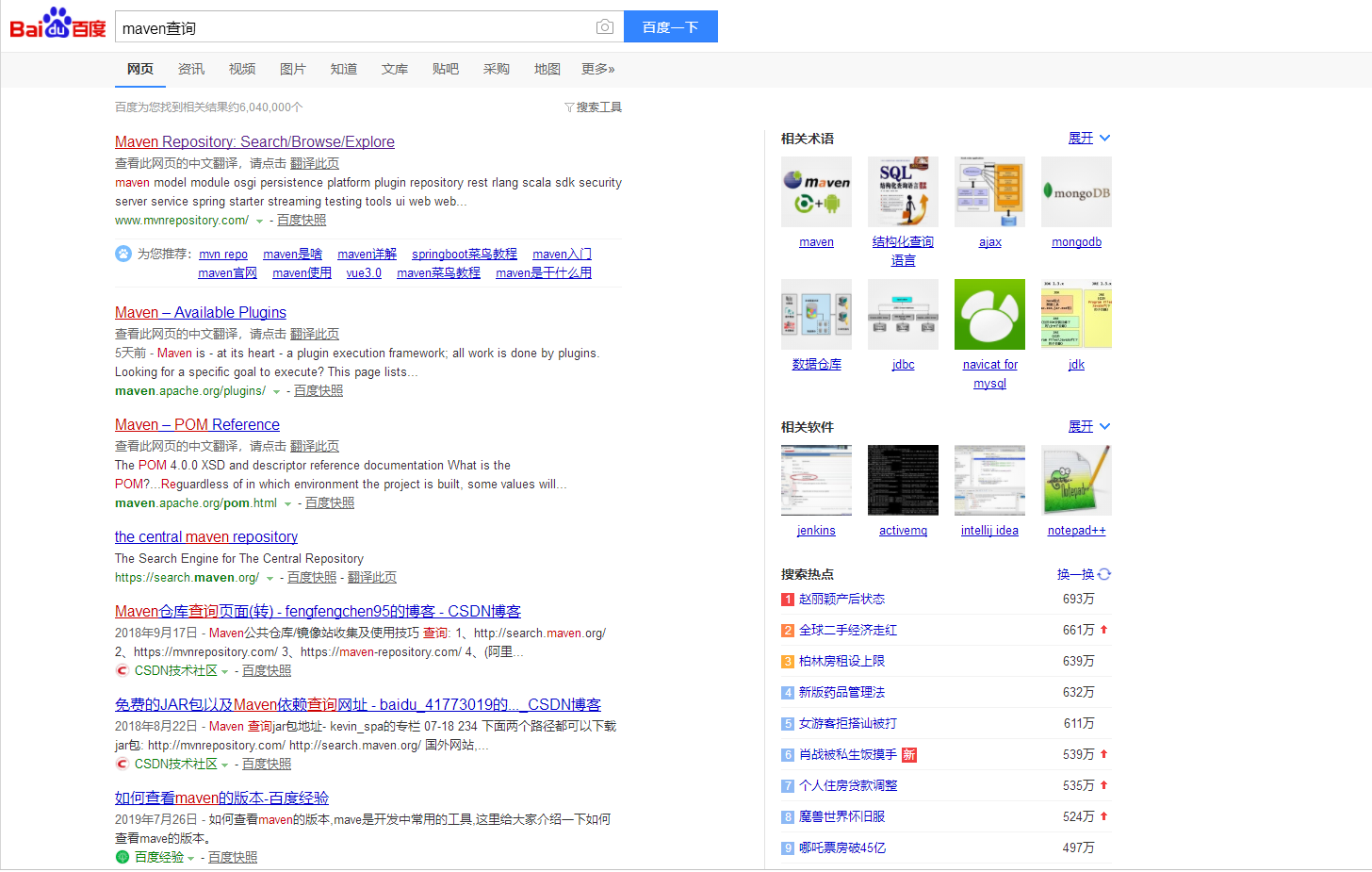Screen dimensions: 1372x872
Task: Go to the 地图 tab
Action: 547,69
